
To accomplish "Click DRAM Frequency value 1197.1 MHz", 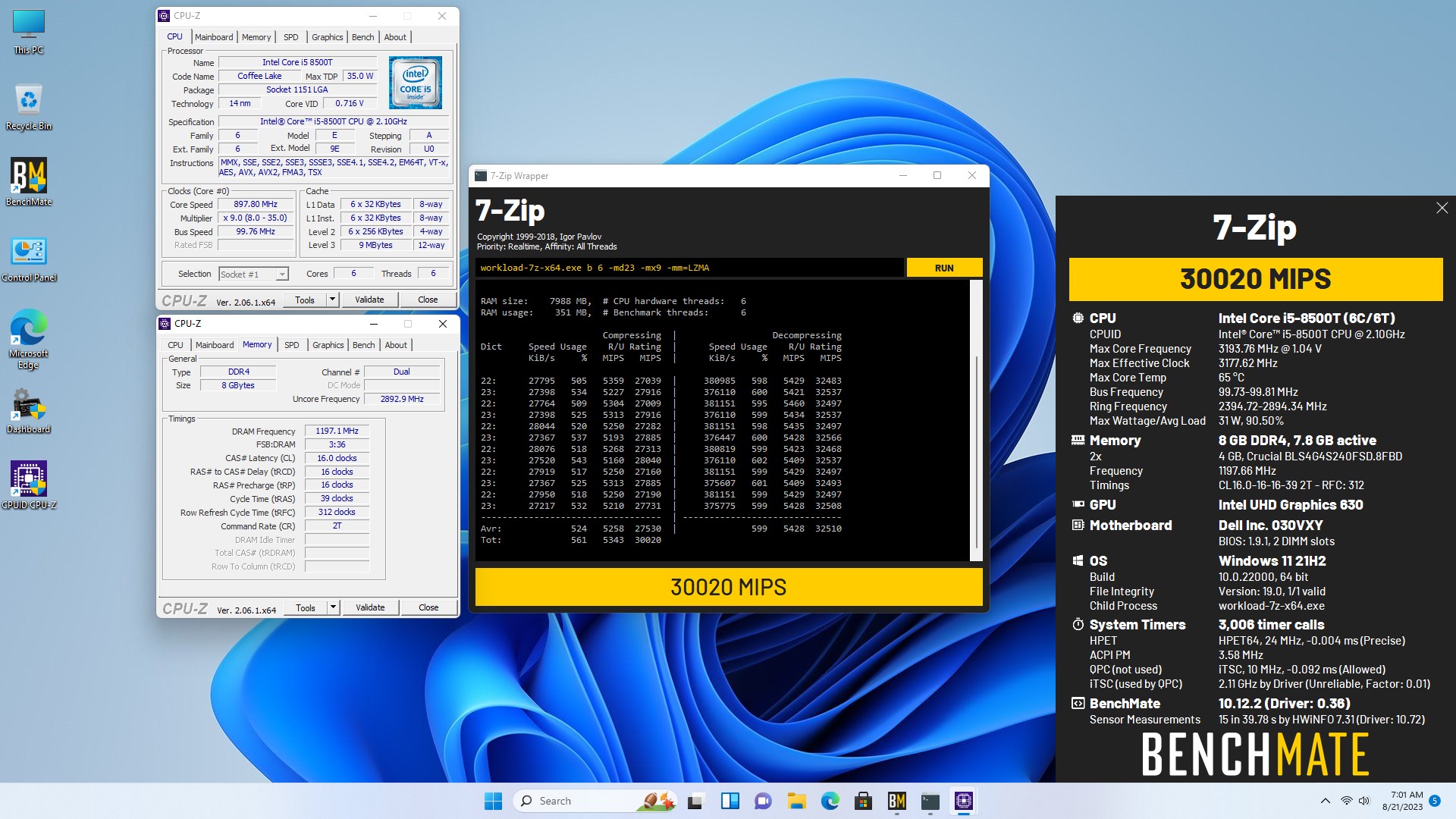I will 337,431.
